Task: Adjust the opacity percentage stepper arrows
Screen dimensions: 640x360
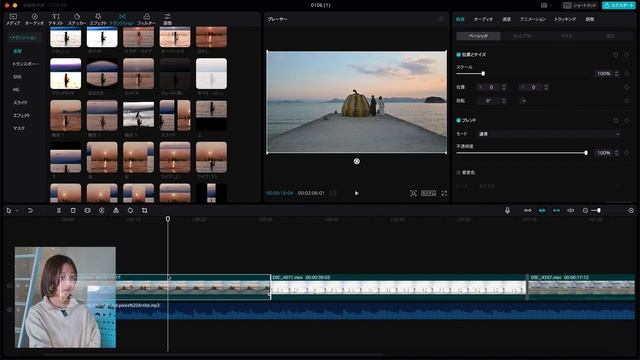Action: pyautogui.click(x=616, y=153)
